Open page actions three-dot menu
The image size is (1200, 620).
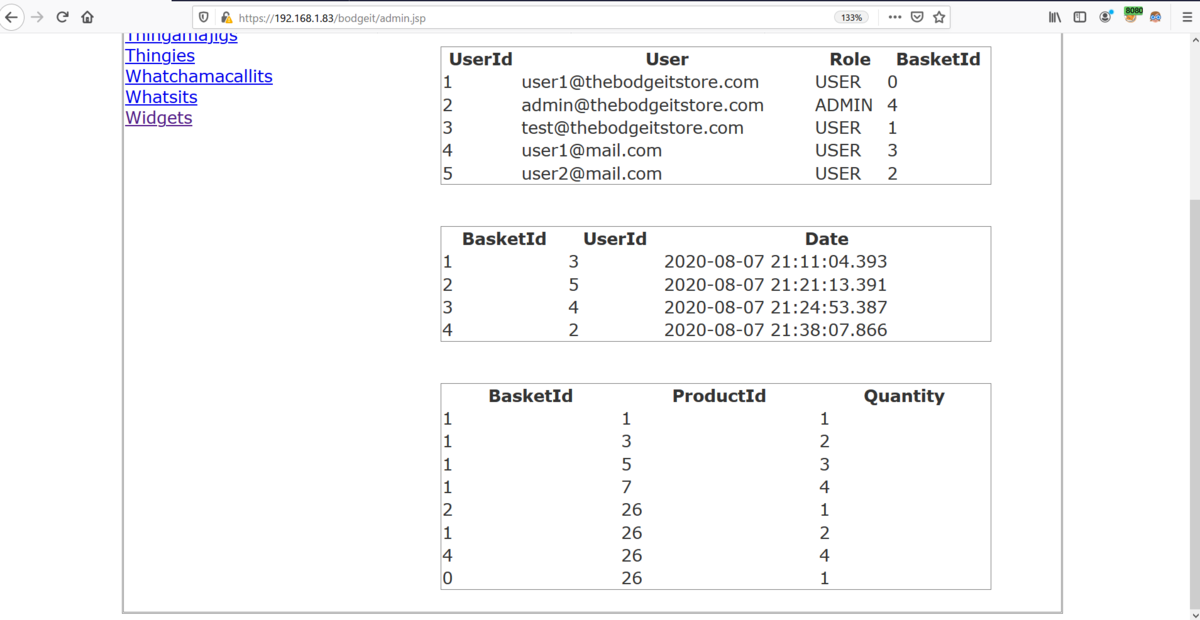coord(894,17)
